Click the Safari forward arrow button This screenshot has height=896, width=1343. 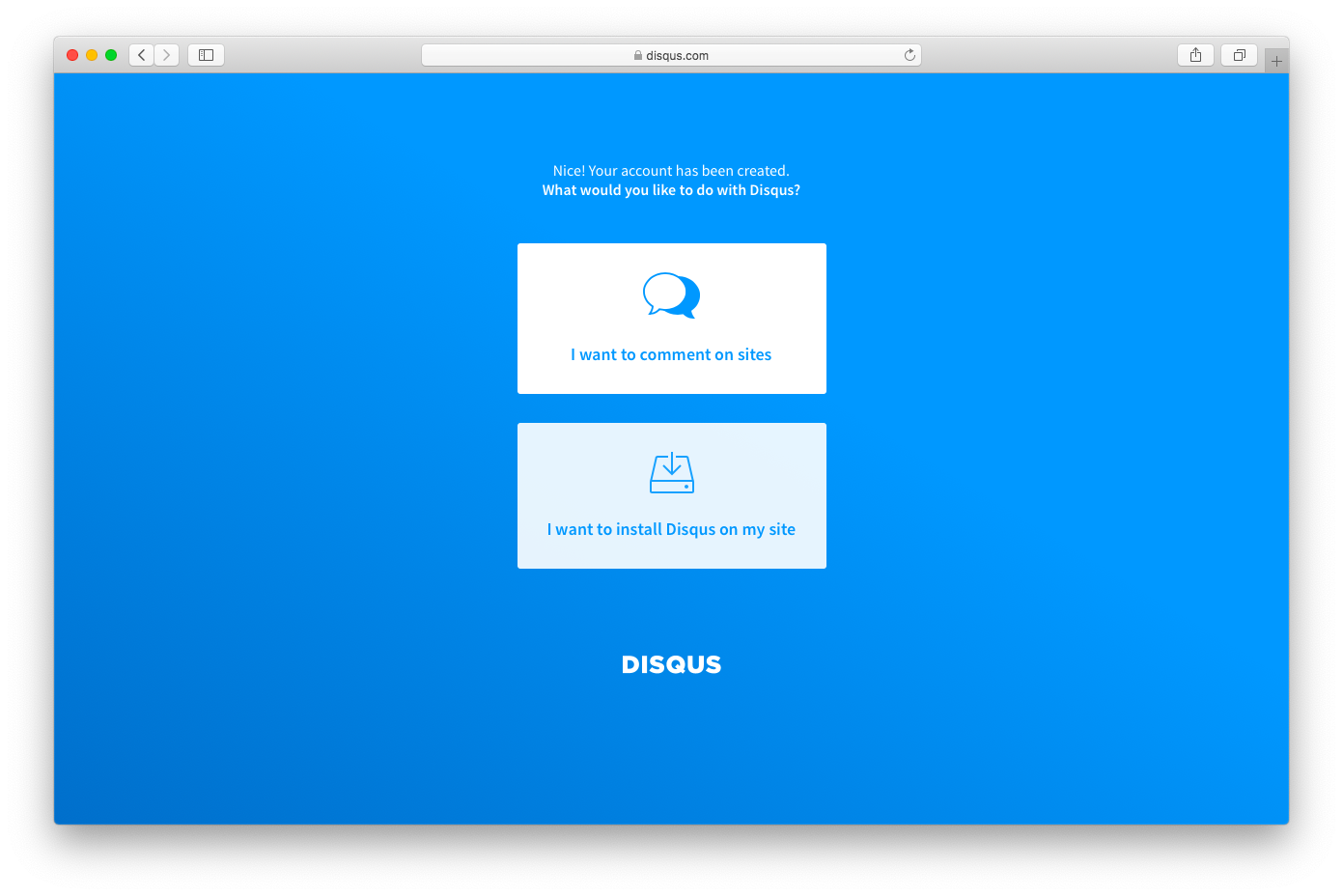167,55
